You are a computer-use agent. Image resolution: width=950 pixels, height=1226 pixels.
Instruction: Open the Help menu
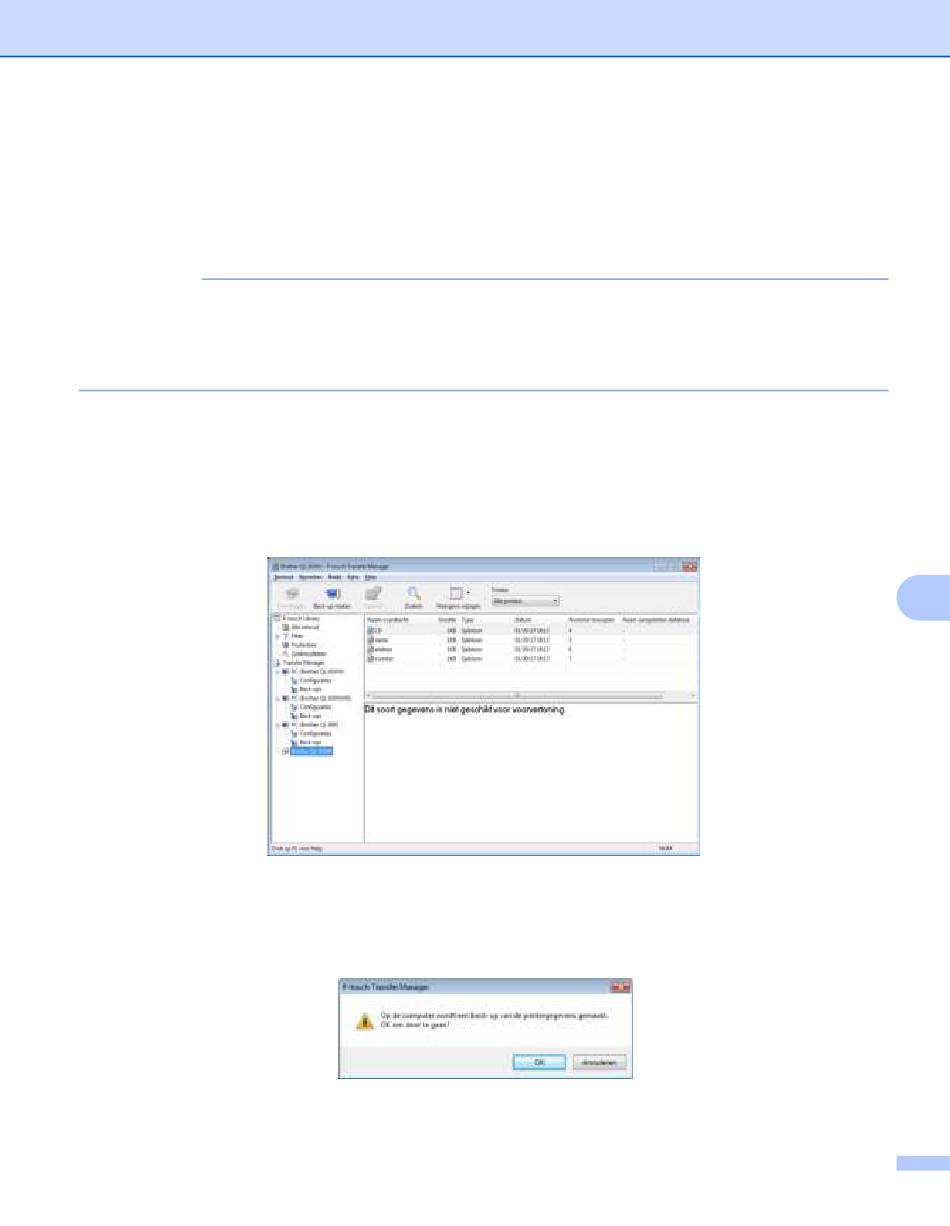pos(370,578)
